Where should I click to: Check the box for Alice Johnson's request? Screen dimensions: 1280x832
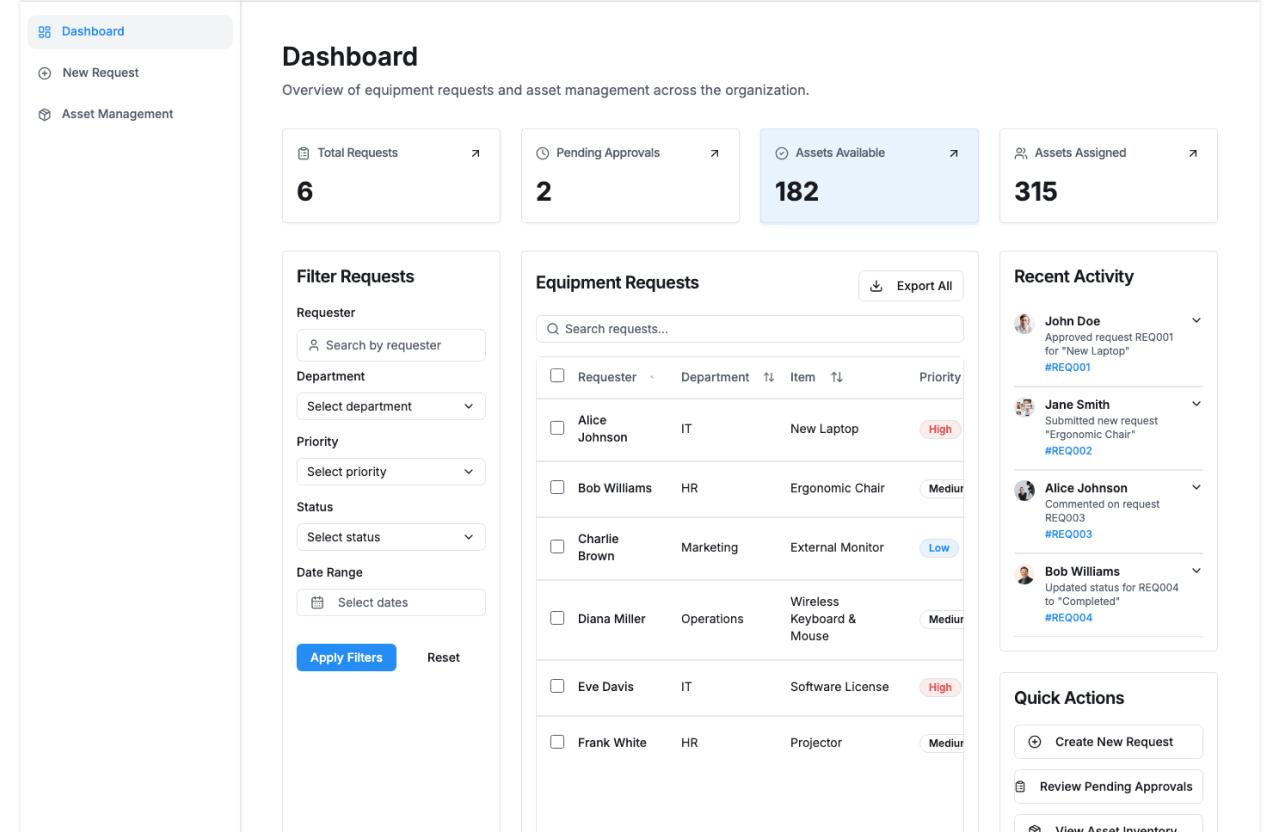[557, 428]
